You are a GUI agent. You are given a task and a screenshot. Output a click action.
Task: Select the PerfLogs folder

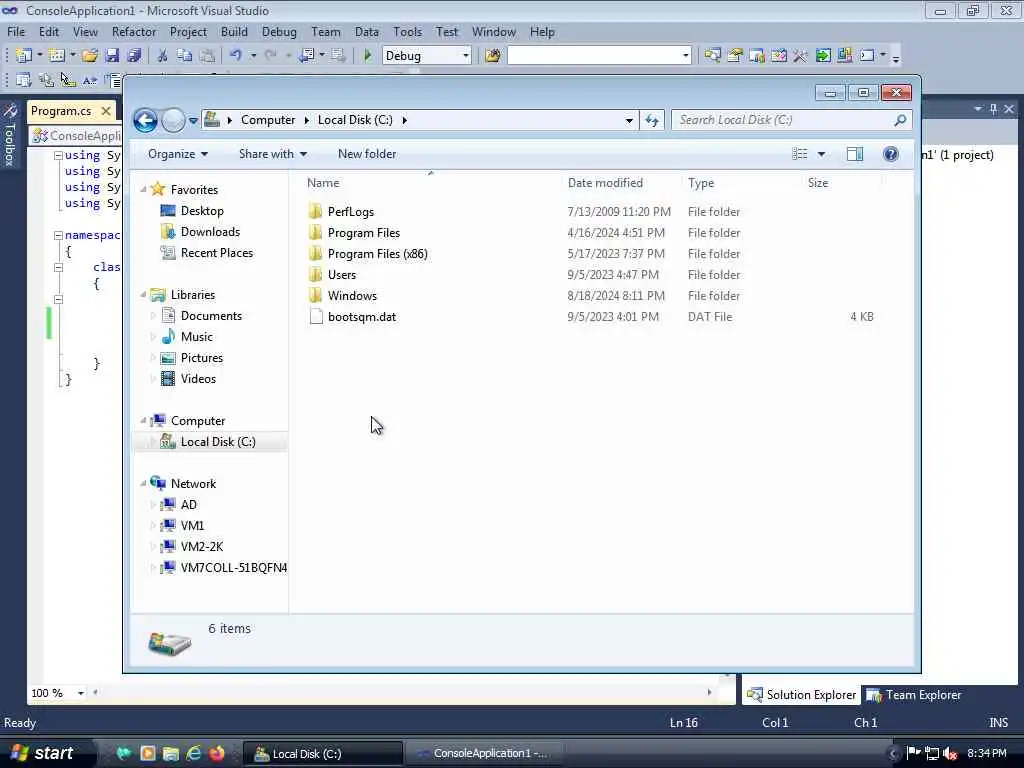pyautogui.click(x=351, y=212)
